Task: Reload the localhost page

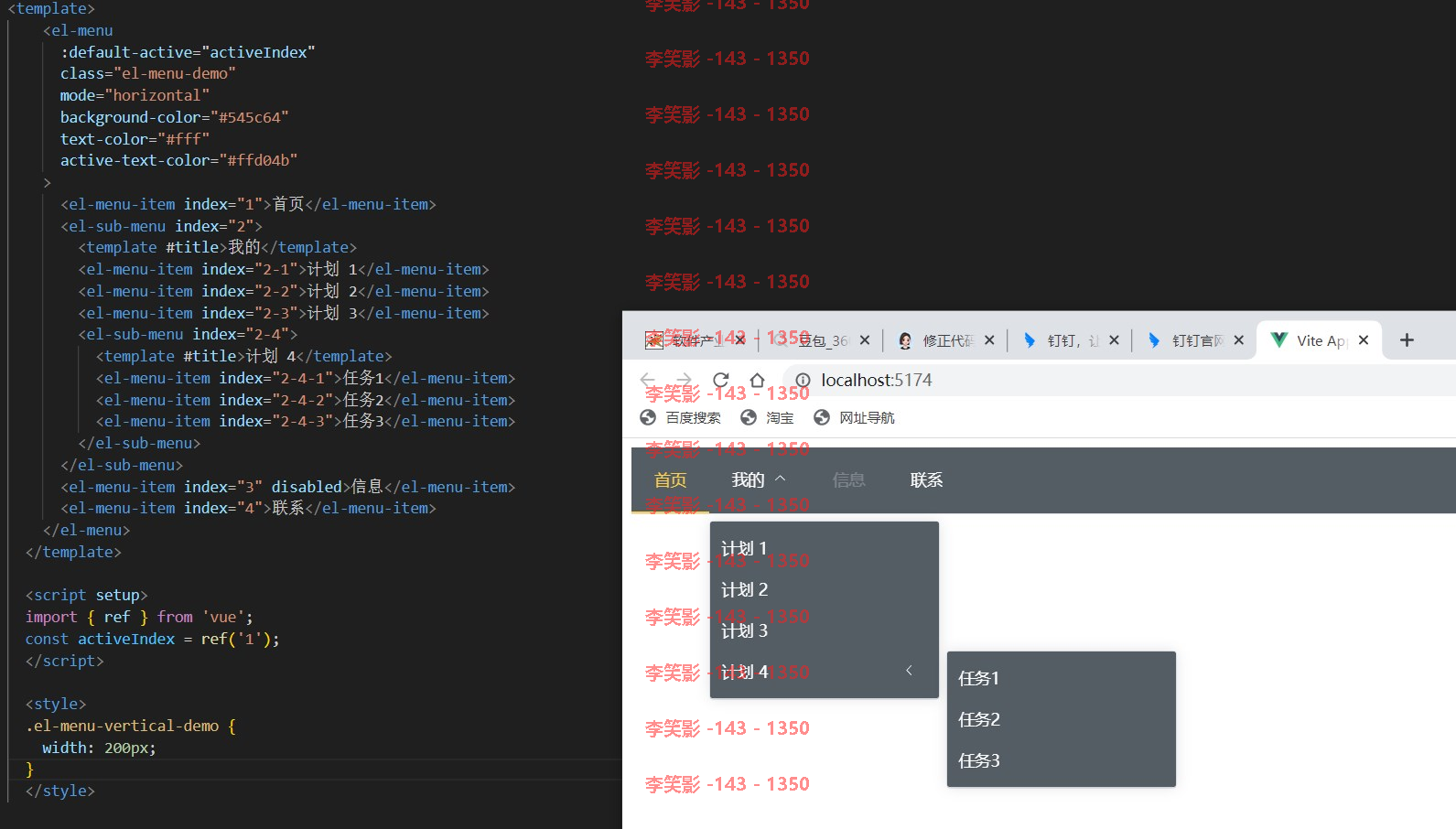Action: tap(721, 380)
